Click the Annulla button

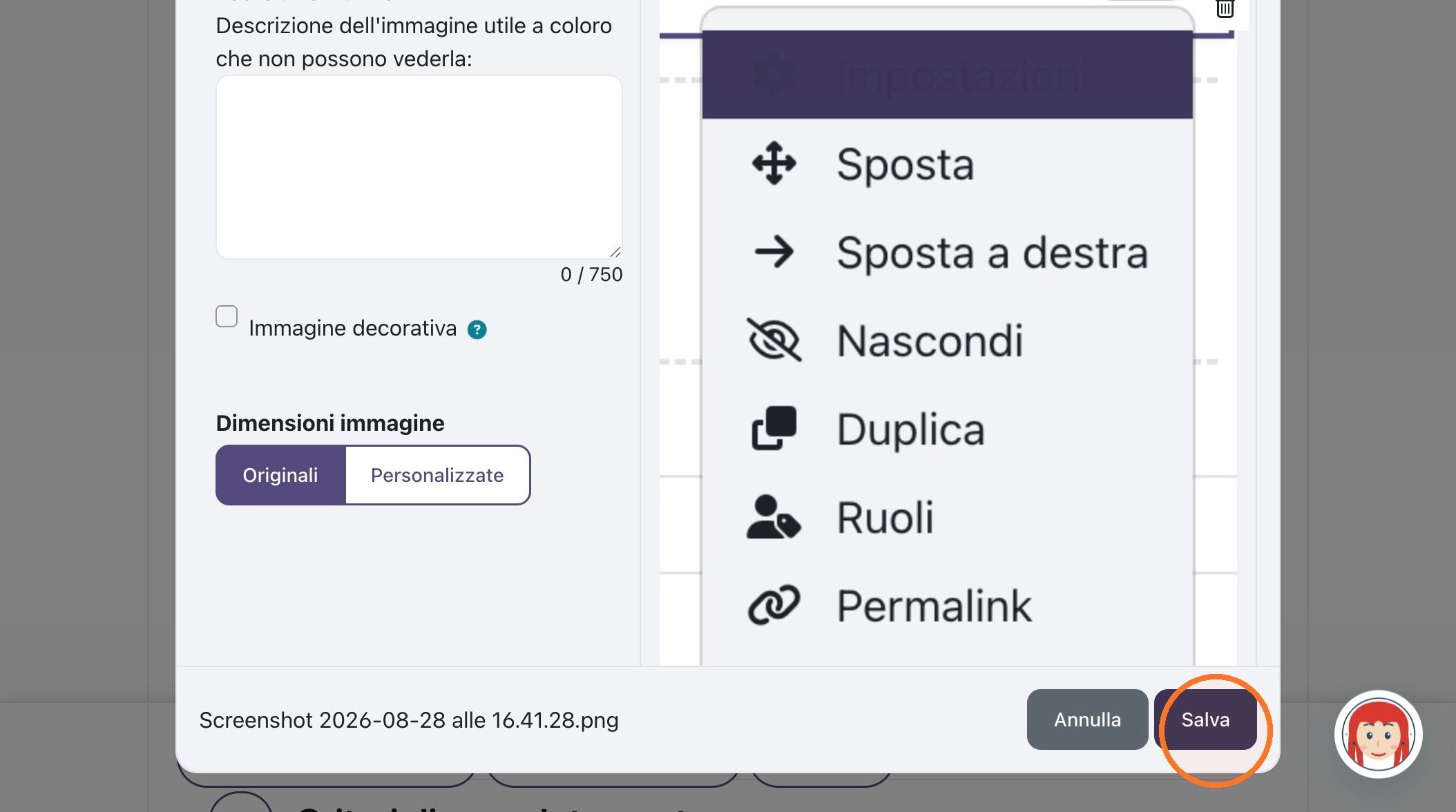coord(1087,719)
